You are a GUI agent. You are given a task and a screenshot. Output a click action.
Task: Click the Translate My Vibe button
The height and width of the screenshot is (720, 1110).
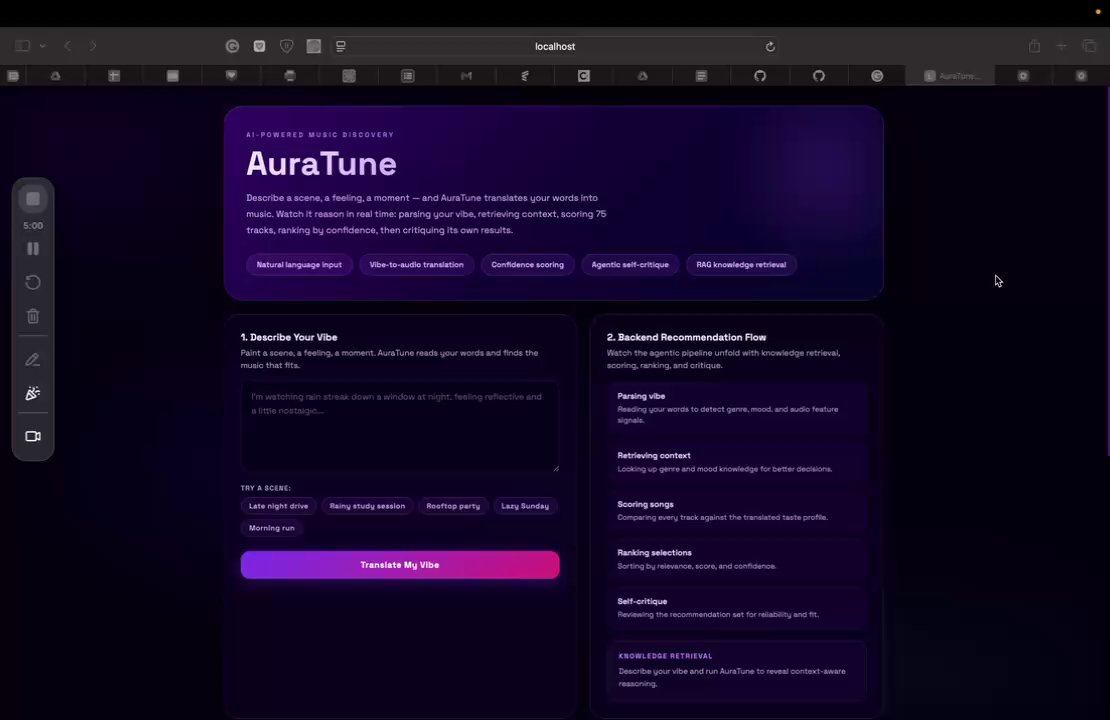click(x=400, y=565)
